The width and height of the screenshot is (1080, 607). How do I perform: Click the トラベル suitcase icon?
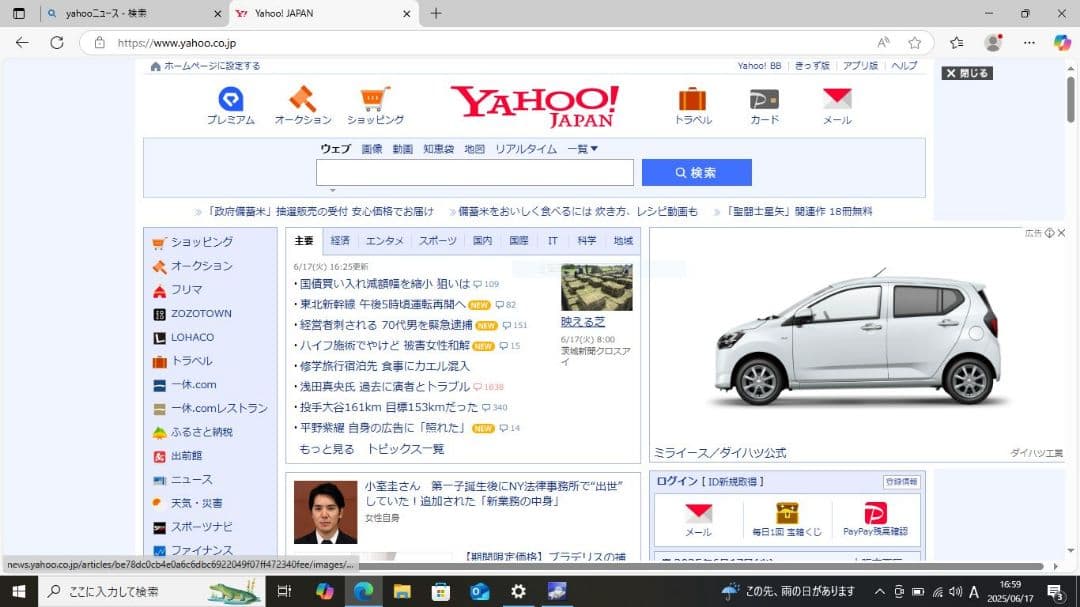(x=691, y=100)
